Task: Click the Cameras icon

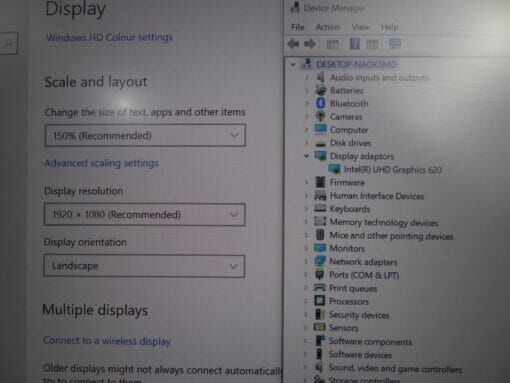Action: pyautogui.click(x=320, y=116)
